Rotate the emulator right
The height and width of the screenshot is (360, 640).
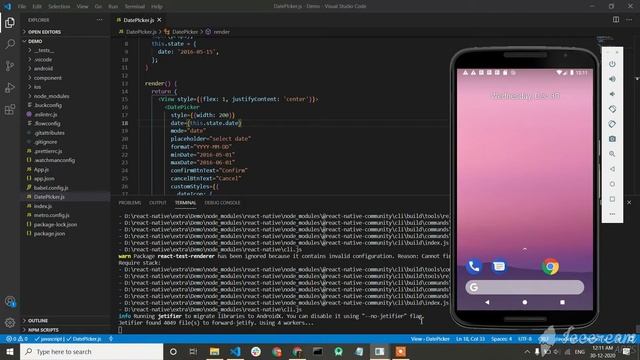coord(612,124)
